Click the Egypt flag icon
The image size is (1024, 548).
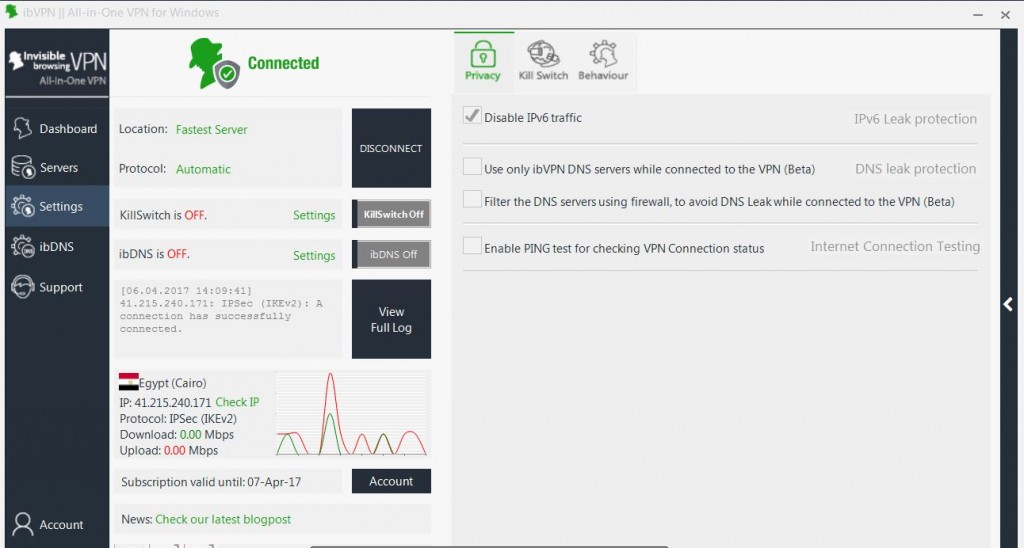[x=129, y=381]
